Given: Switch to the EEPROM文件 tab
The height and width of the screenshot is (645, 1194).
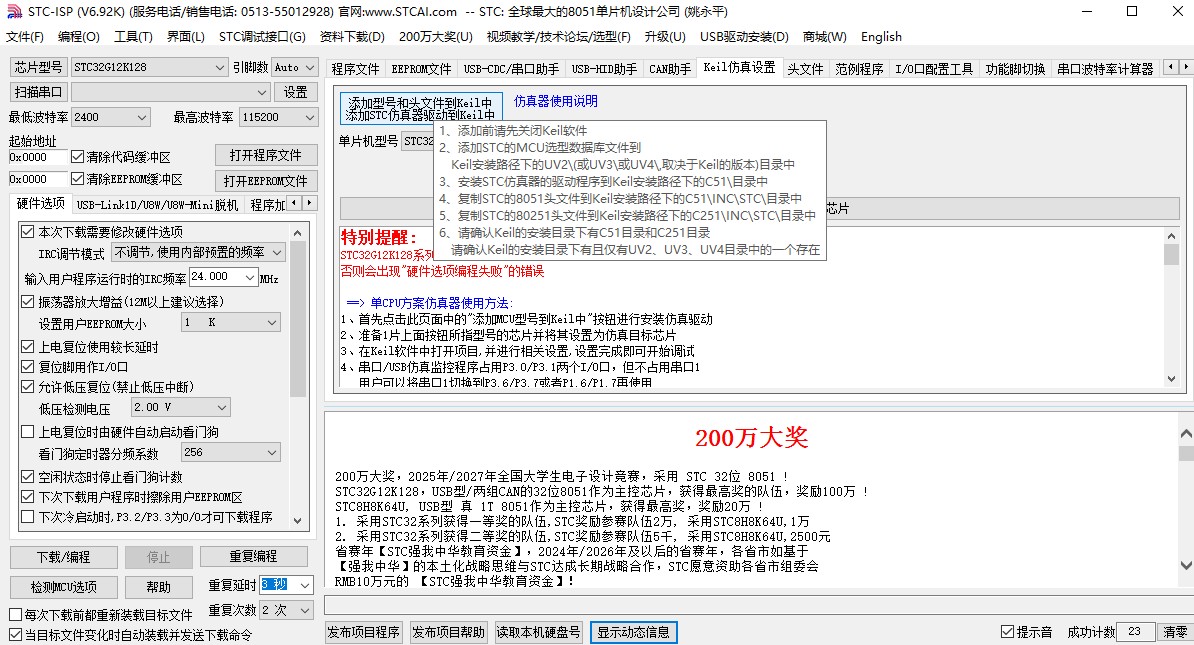Looking at the screenshot, I should coord(421,69).
